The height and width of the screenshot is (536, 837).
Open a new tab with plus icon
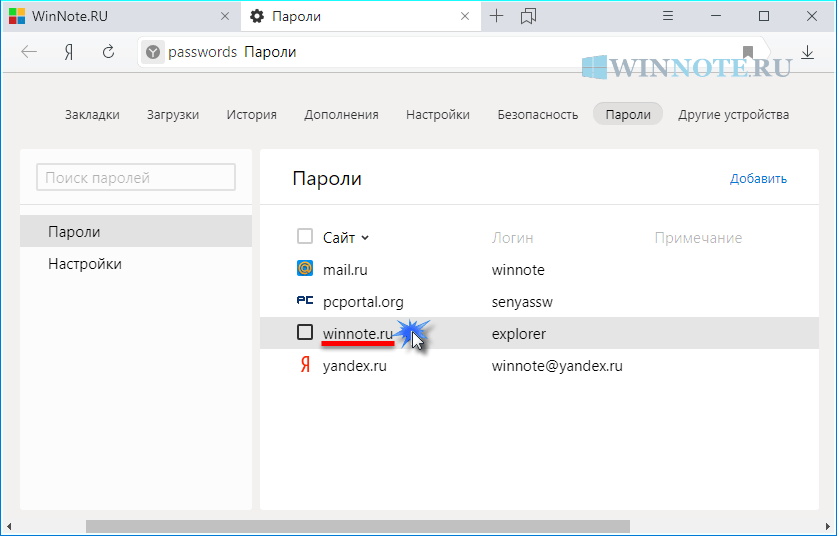point(497,16)
